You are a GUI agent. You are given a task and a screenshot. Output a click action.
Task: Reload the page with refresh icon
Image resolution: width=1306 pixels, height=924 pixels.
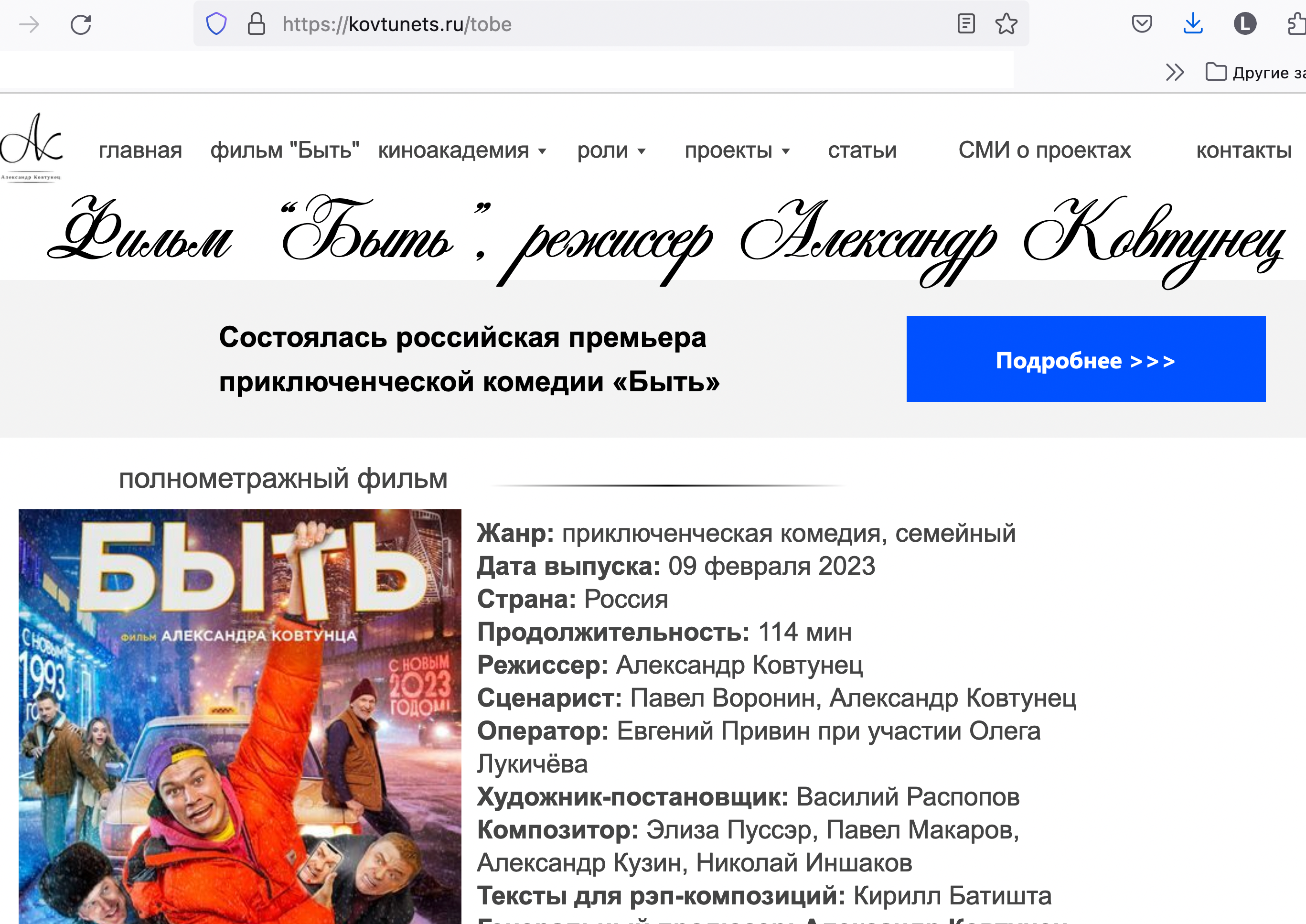coord(81,24)
